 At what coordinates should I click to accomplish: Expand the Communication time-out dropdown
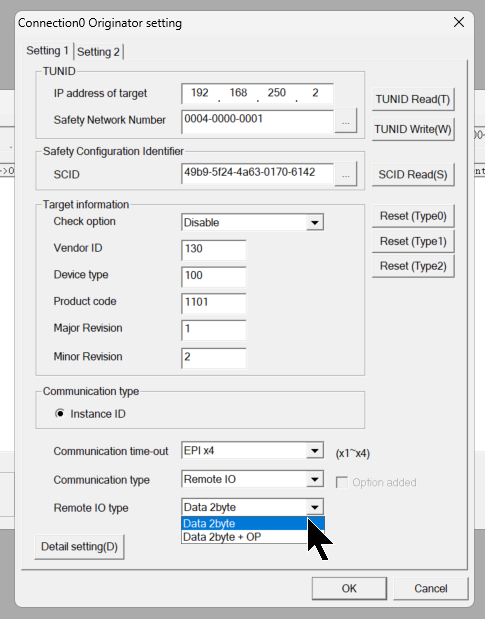315,451
